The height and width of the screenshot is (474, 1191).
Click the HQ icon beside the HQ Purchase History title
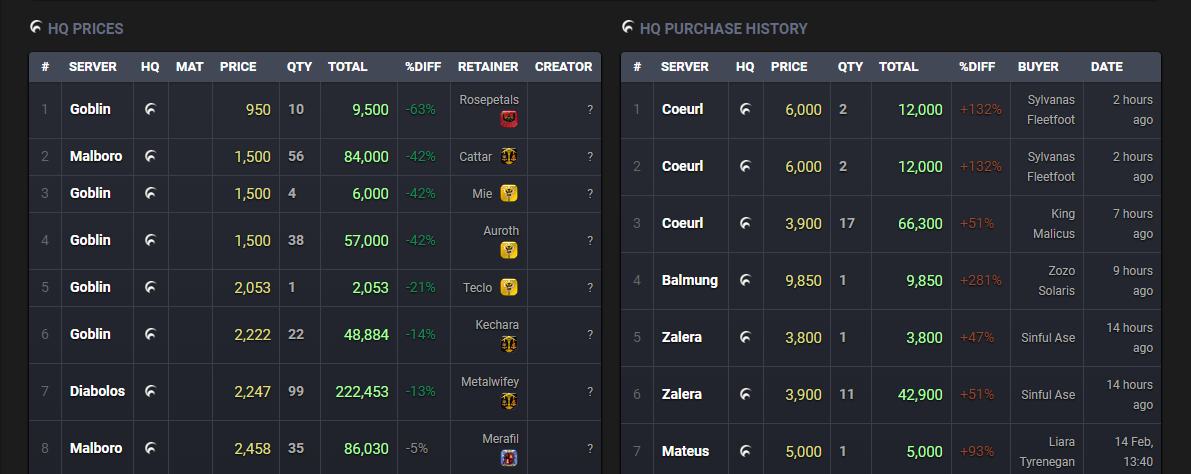628,27
